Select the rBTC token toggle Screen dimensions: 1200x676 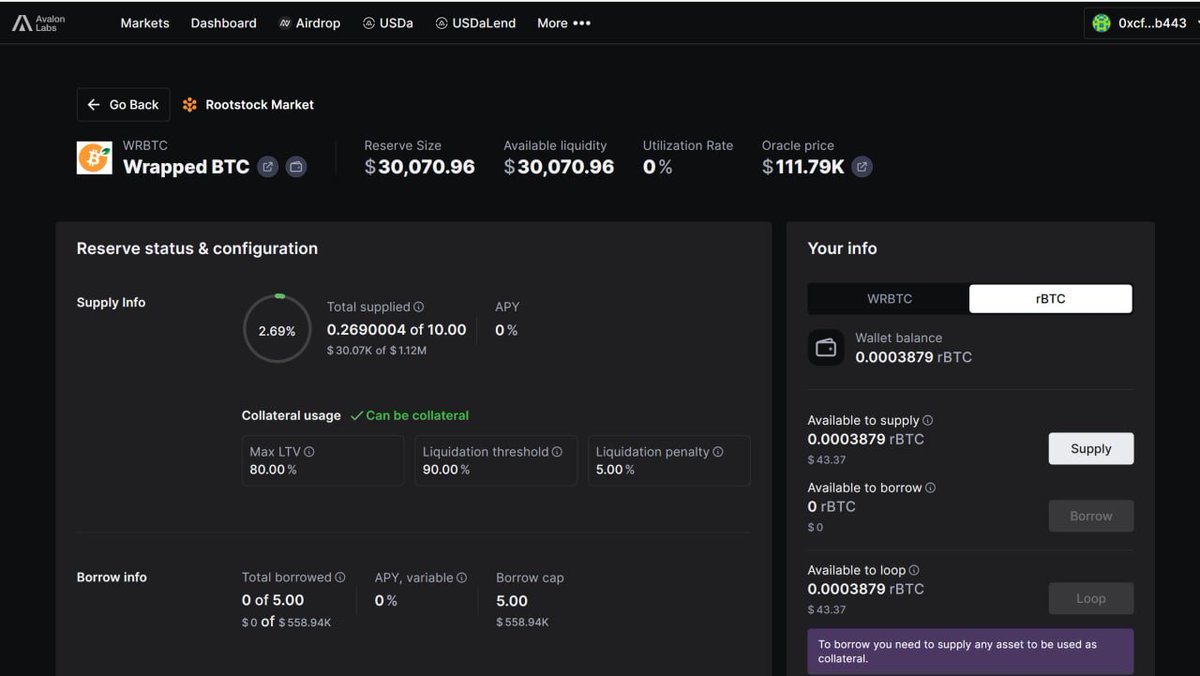[1050, 299]
